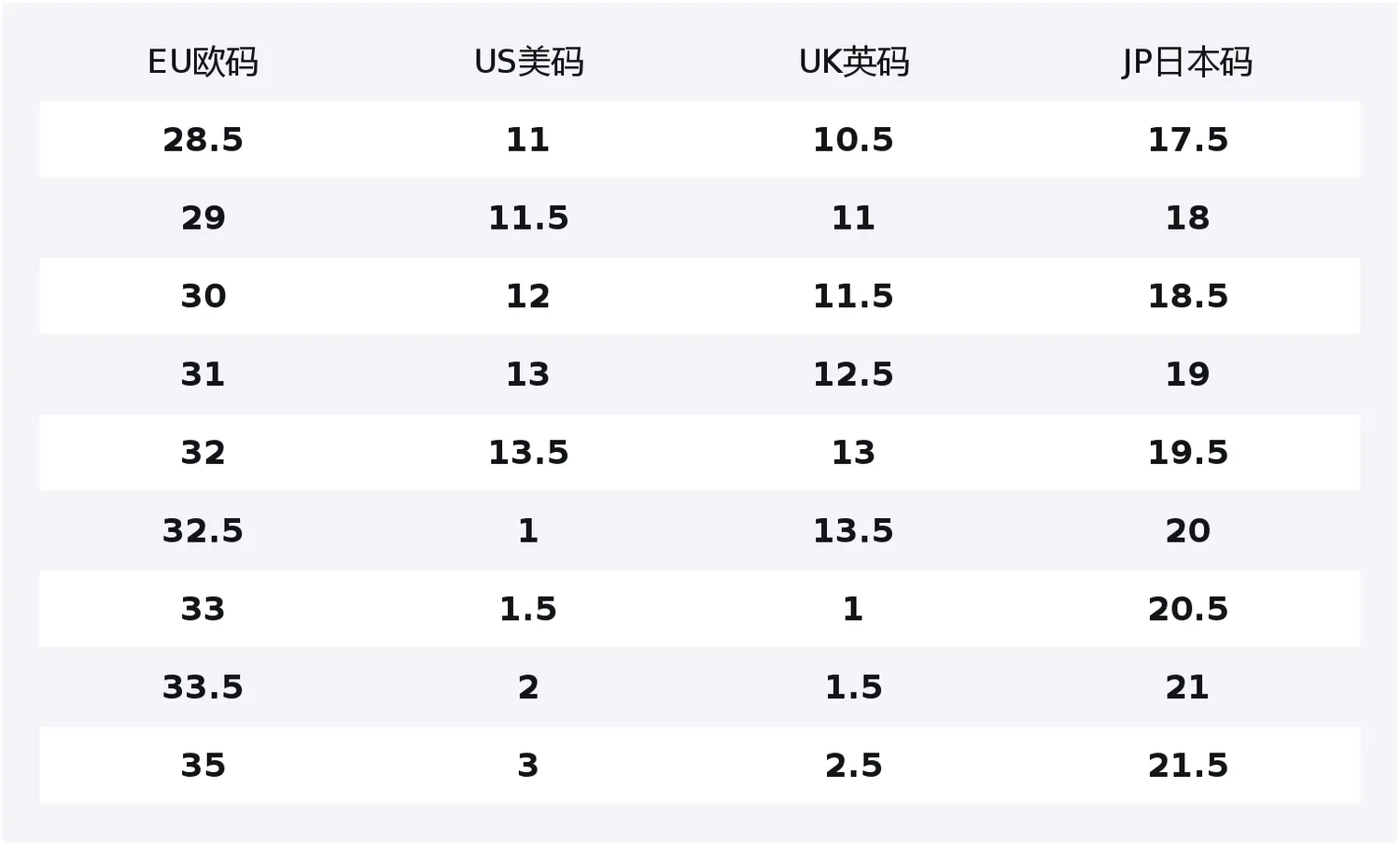Select EU size 29 cell
1400x845 pixels.
[203, 218]
